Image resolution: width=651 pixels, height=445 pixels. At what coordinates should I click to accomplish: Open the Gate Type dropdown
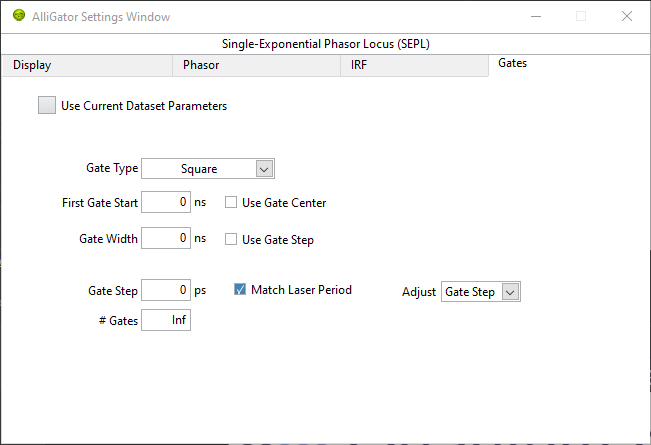208,169
